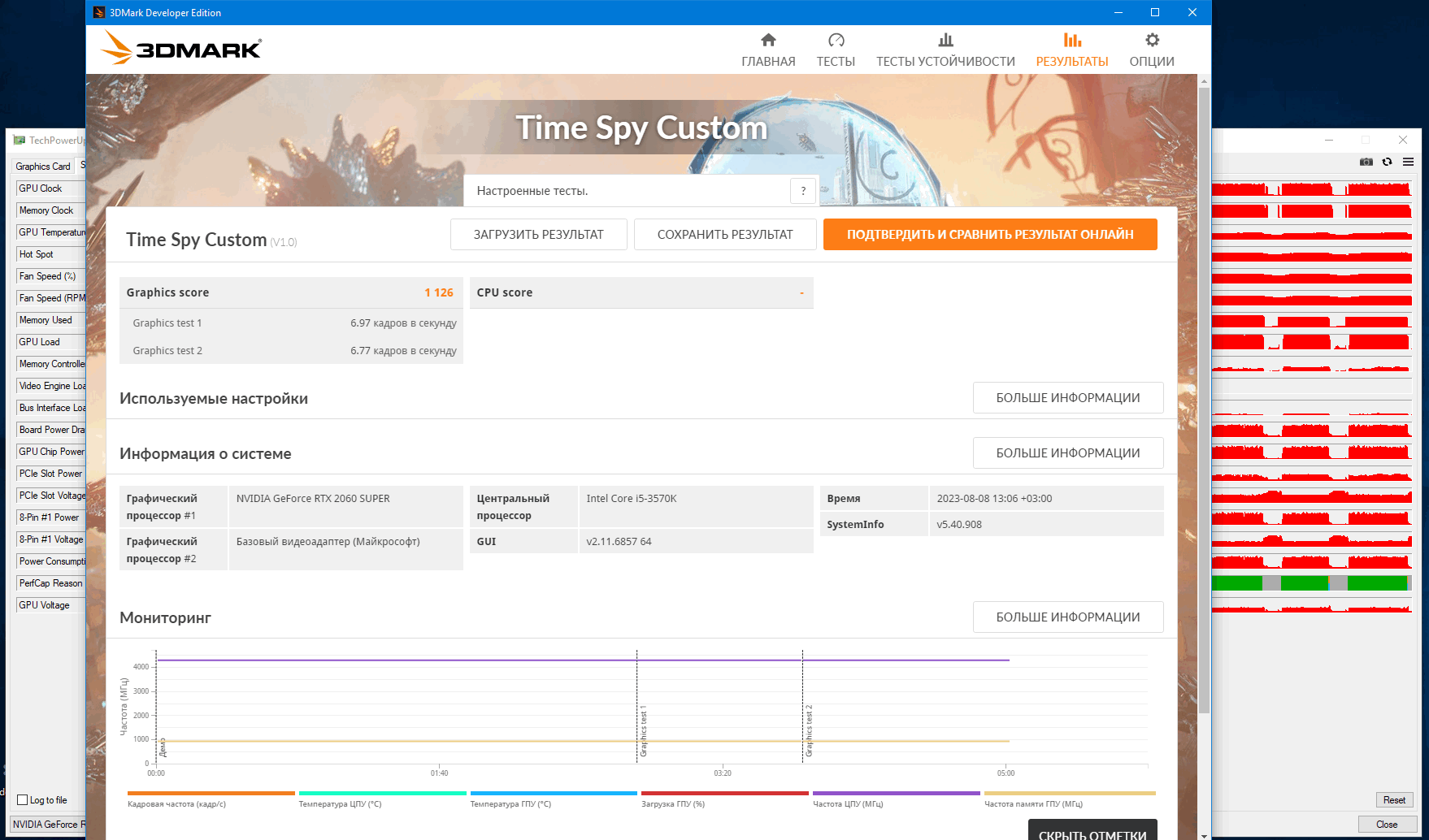The image size is (1429, 840).
Task: Open the GPU Temperature sensor dropdown
Action: pos(50,232)
